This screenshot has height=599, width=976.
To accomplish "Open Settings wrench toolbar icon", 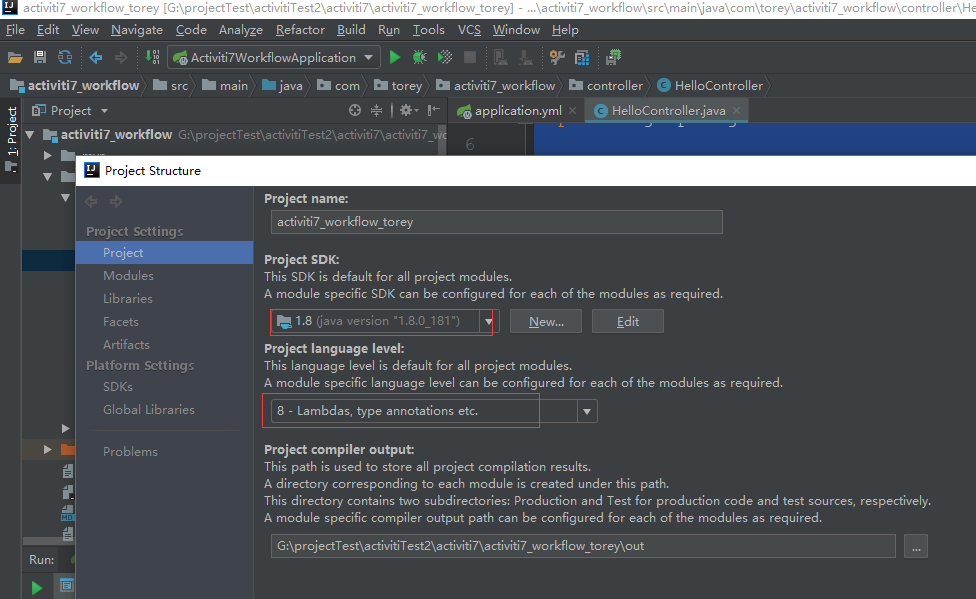I will [x=557, y=57].
